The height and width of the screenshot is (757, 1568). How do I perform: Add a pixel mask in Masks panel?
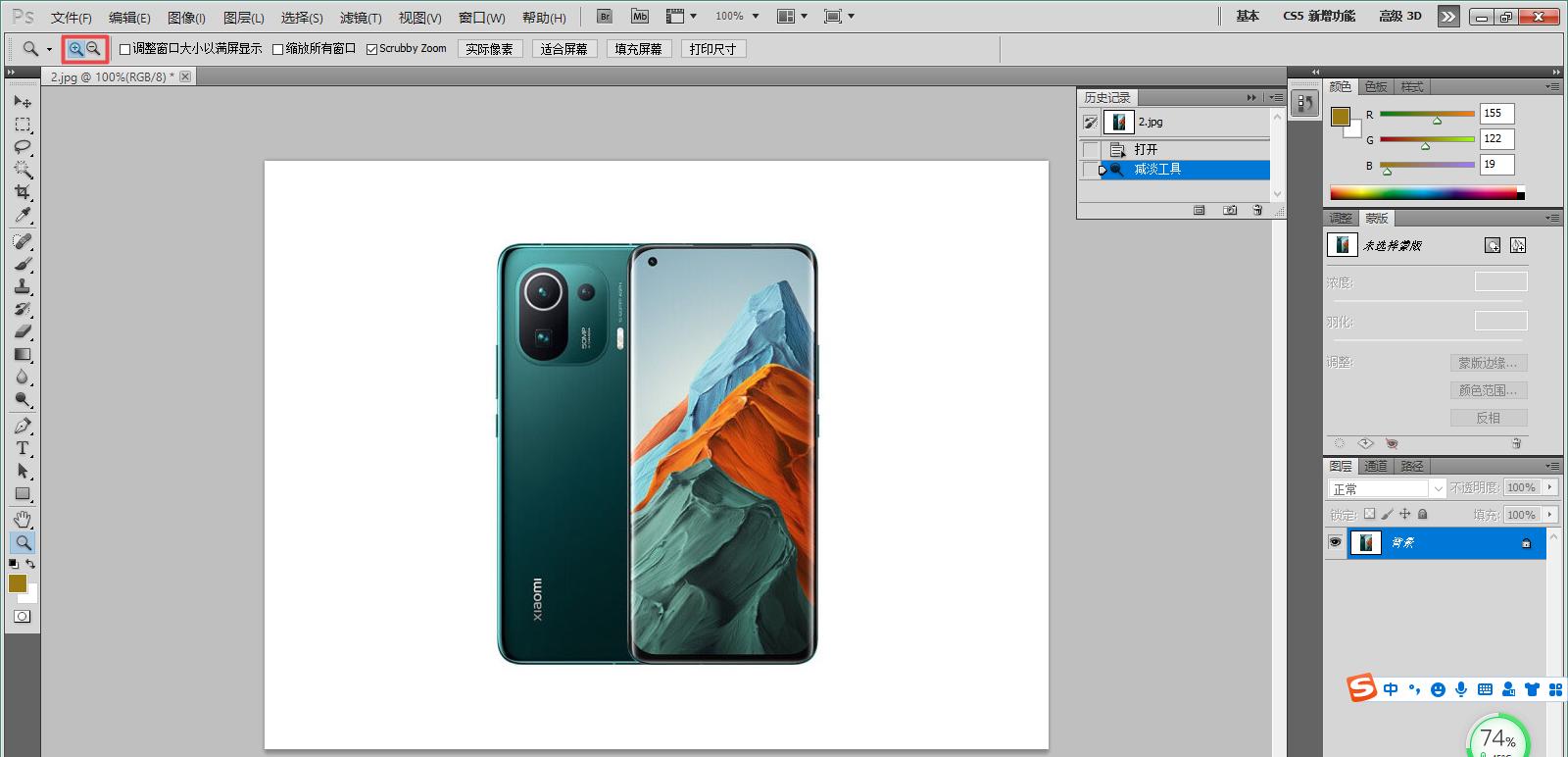coord(1492,245)
